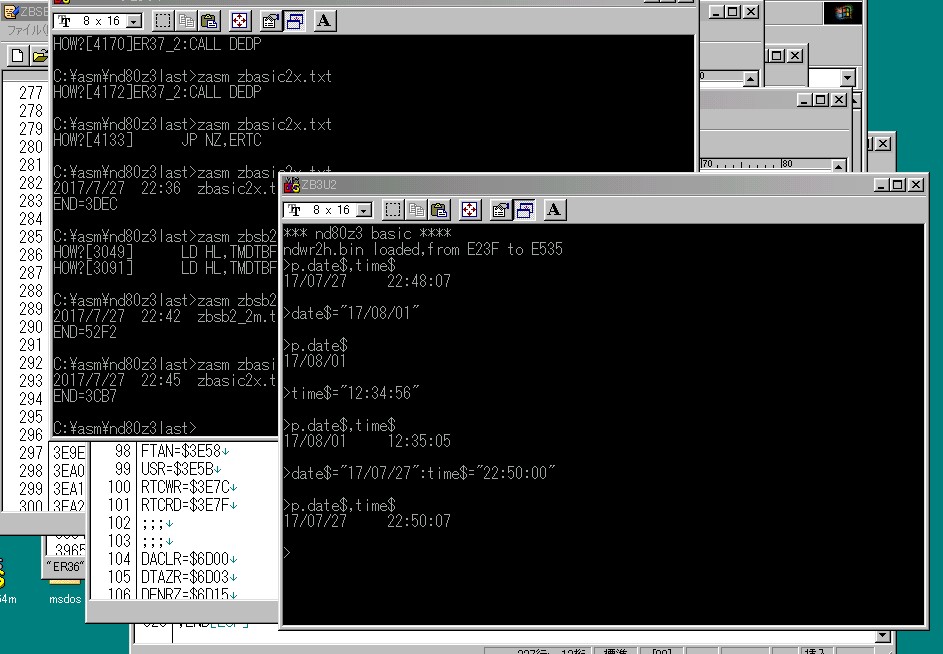Click Copy icon in ZB3U2 toolbar
Viewport: 943px width, 654px height.
(416, 209)
